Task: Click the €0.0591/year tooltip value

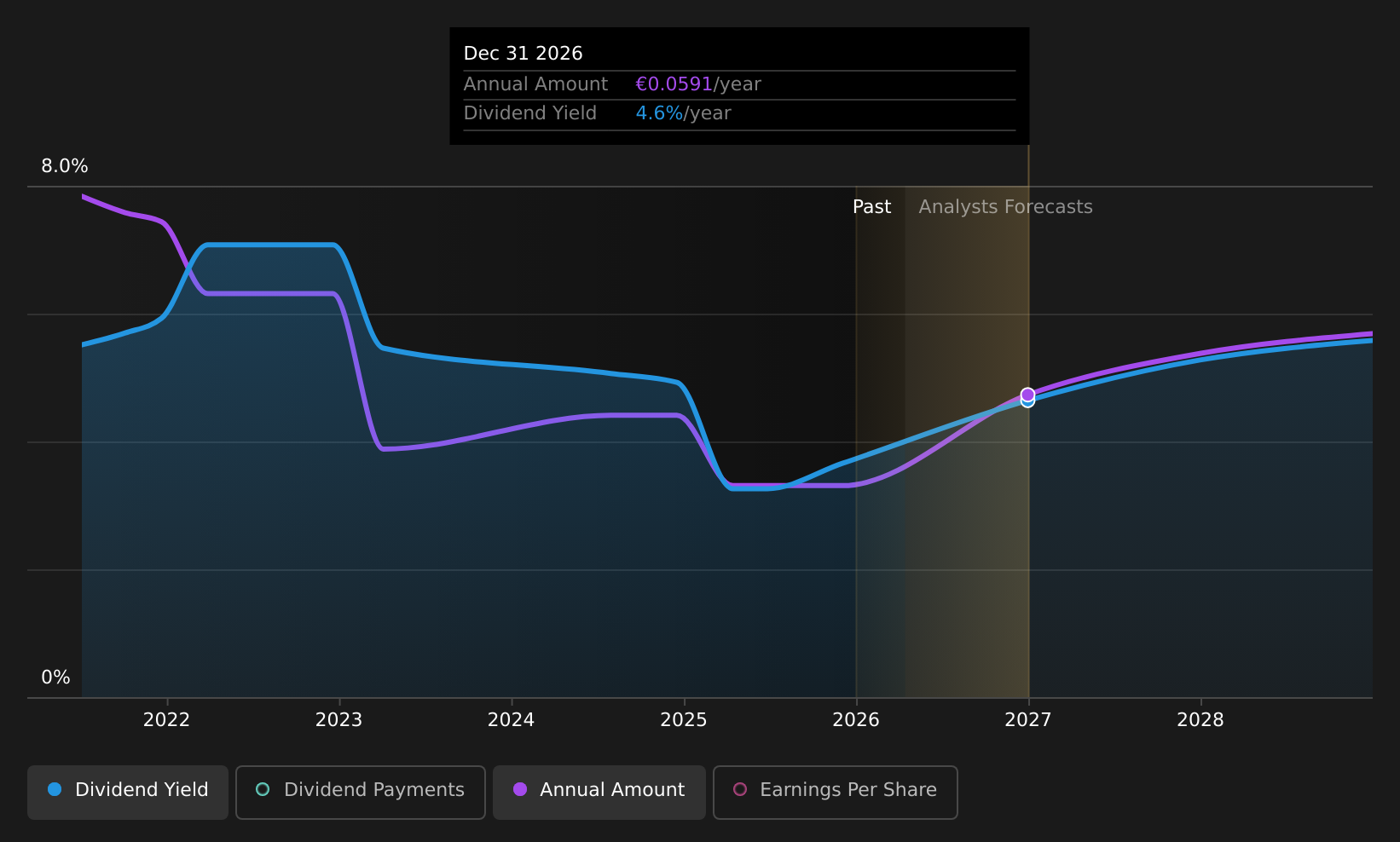Action: click(698, 84)
